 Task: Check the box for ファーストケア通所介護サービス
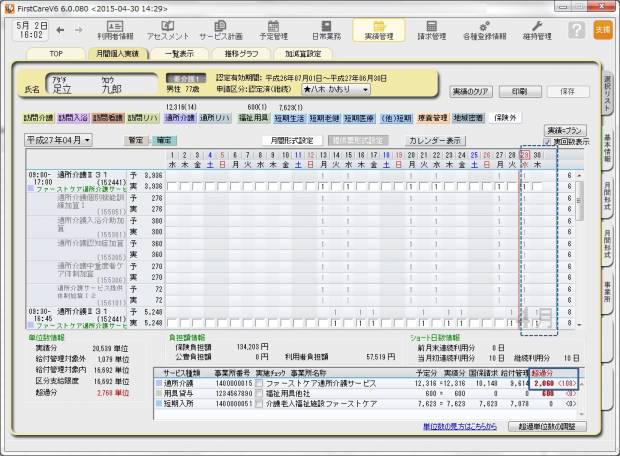(x=259, y=383)
